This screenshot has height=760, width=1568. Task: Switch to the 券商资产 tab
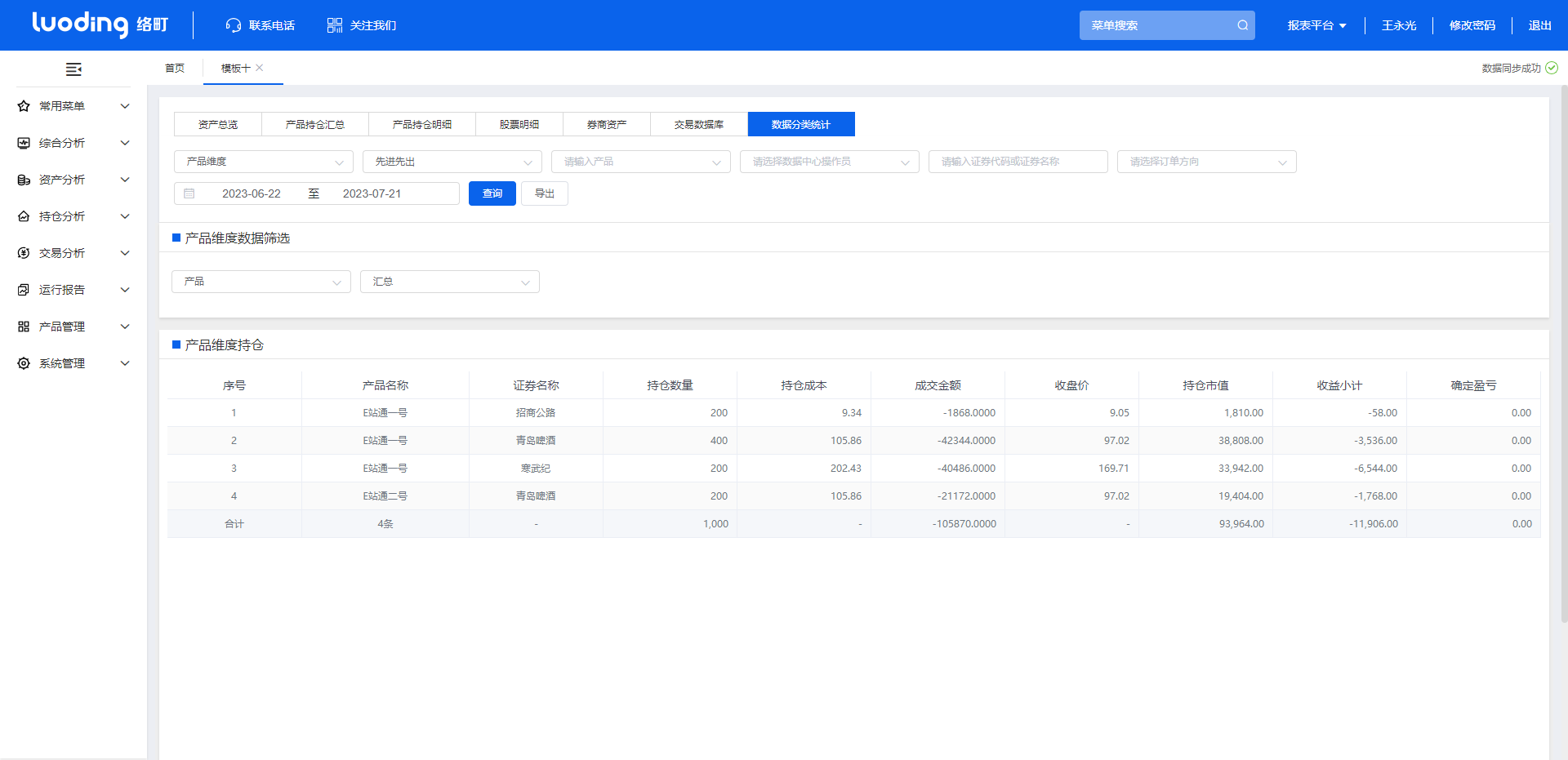[x=607, y=124]
